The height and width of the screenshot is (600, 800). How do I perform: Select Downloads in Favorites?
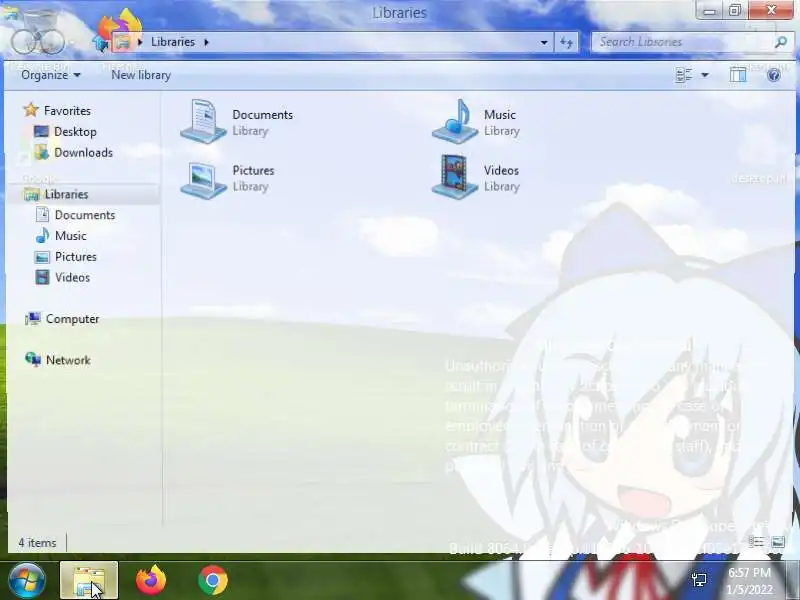click(73, 152)
